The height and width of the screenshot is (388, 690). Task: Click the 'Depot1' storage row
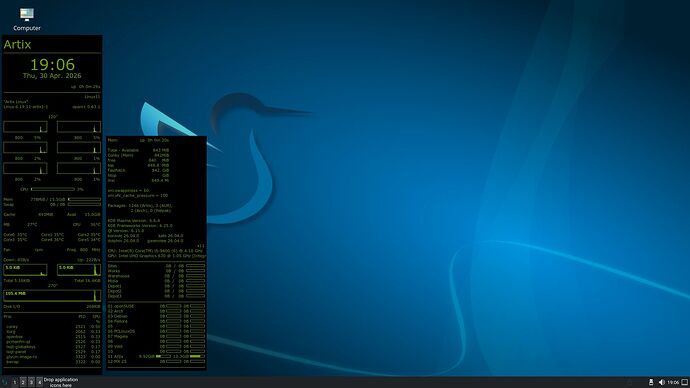[x=156, y=286]
